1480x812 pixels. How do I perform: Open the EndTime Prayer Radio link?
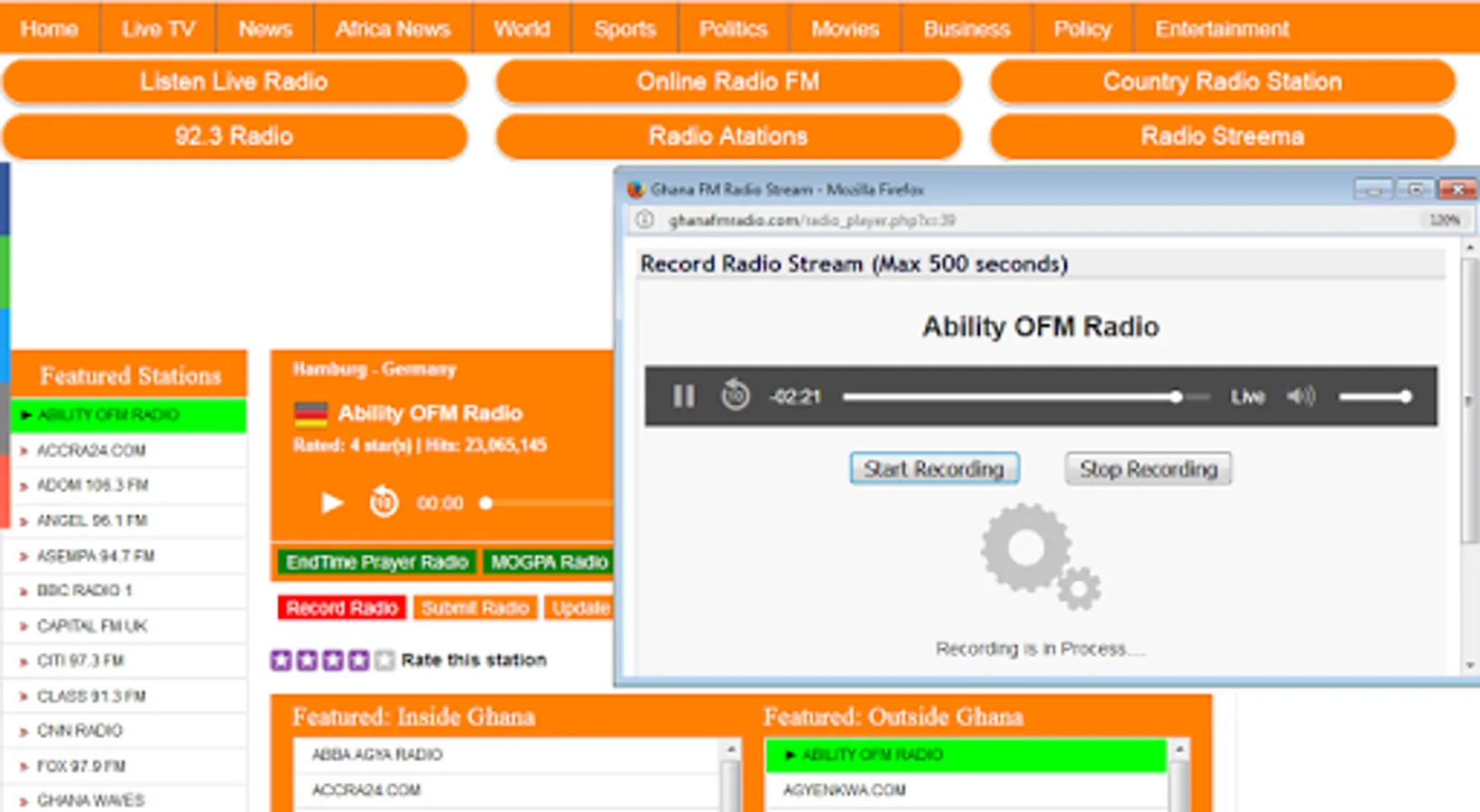377,562
